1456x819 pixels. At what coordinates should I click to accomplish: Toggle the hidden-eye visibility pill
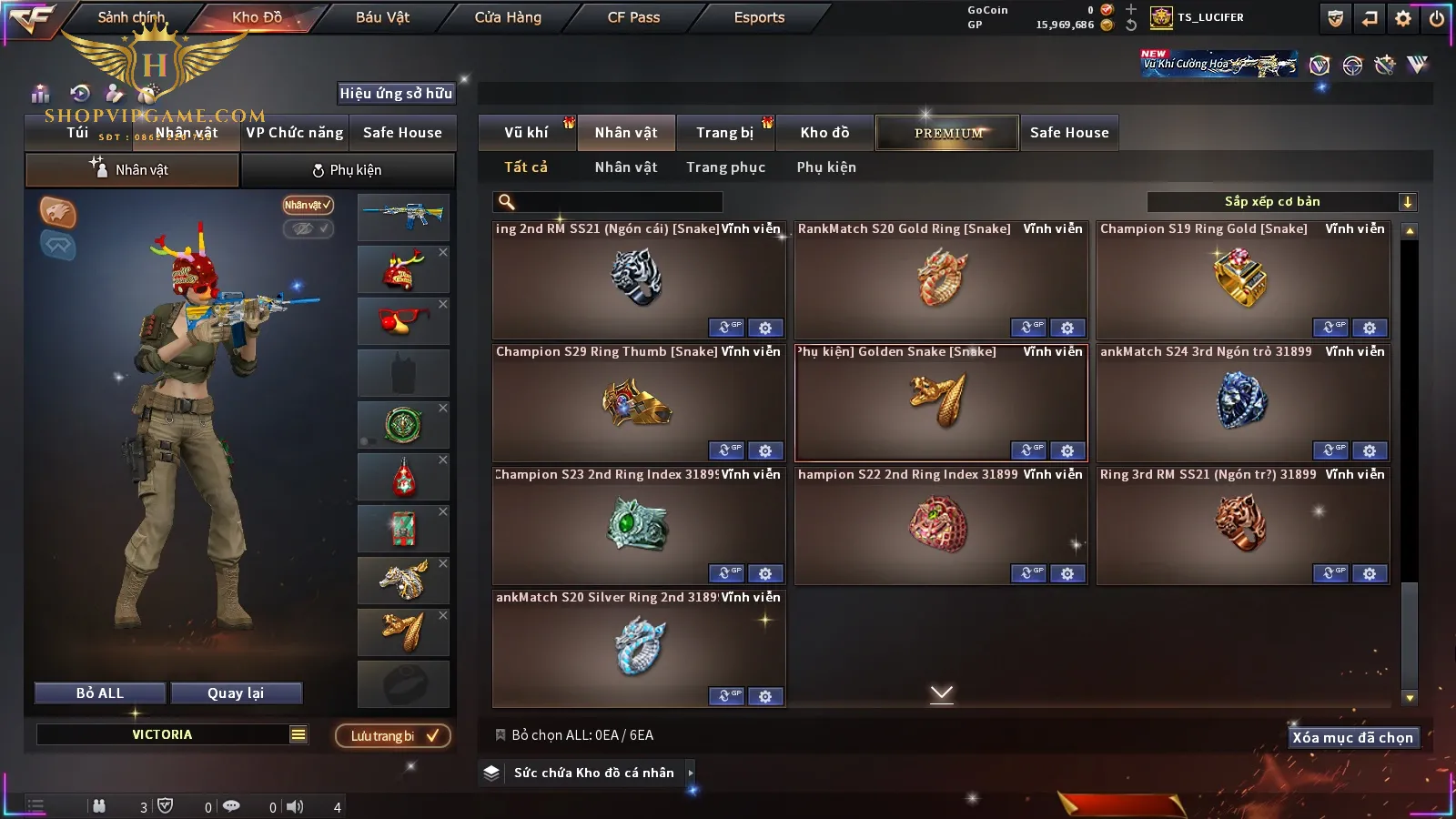(x=308, y=228)
